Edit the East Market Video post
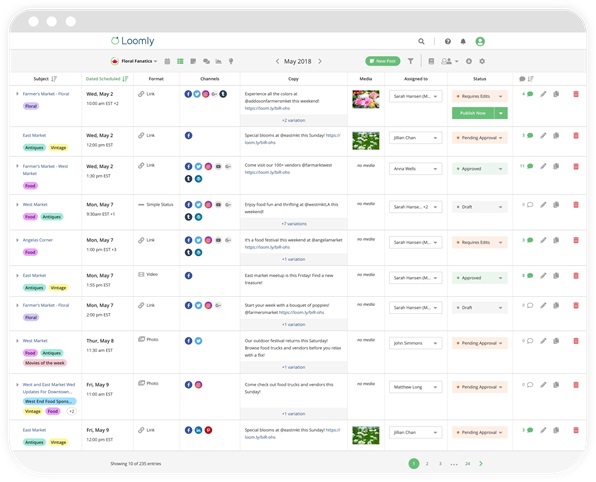Viewport: 596px width, 482px height. click(543, 276)
